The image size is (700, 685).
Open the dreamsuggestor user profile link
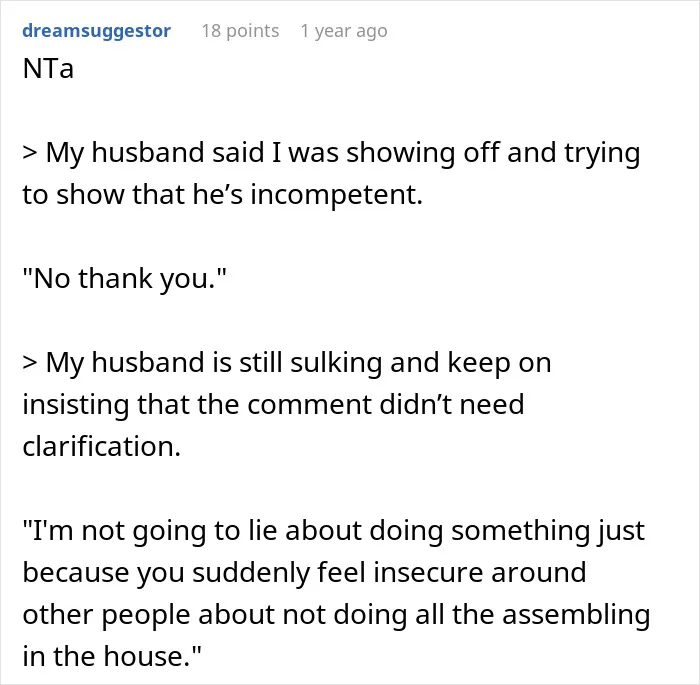(x=96, y=31)
